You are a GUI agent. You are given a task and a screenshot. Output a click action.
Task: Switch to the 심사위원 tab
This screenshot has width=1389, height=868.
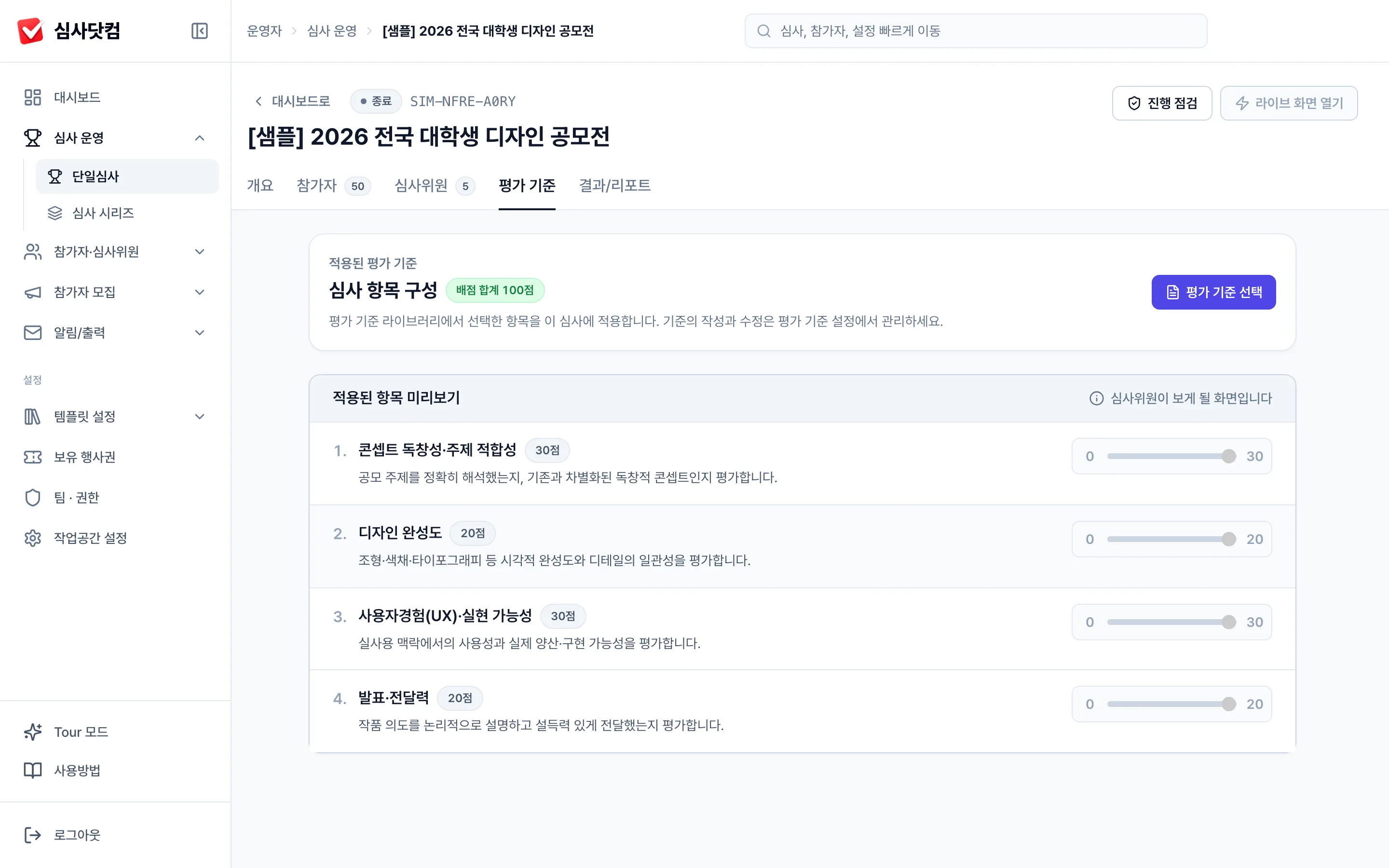point(435,186)
